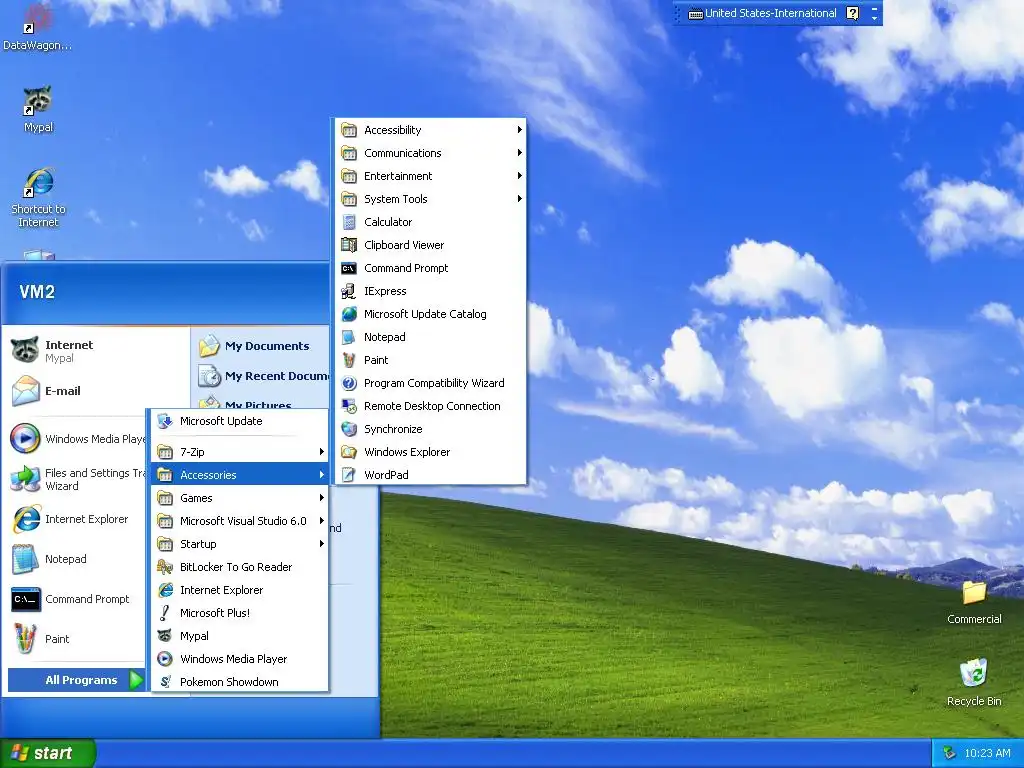The height and width of the screenshot is (768, 1024).
Task: Select the Recycle Bin desktop icon
Action: [974, 682]
